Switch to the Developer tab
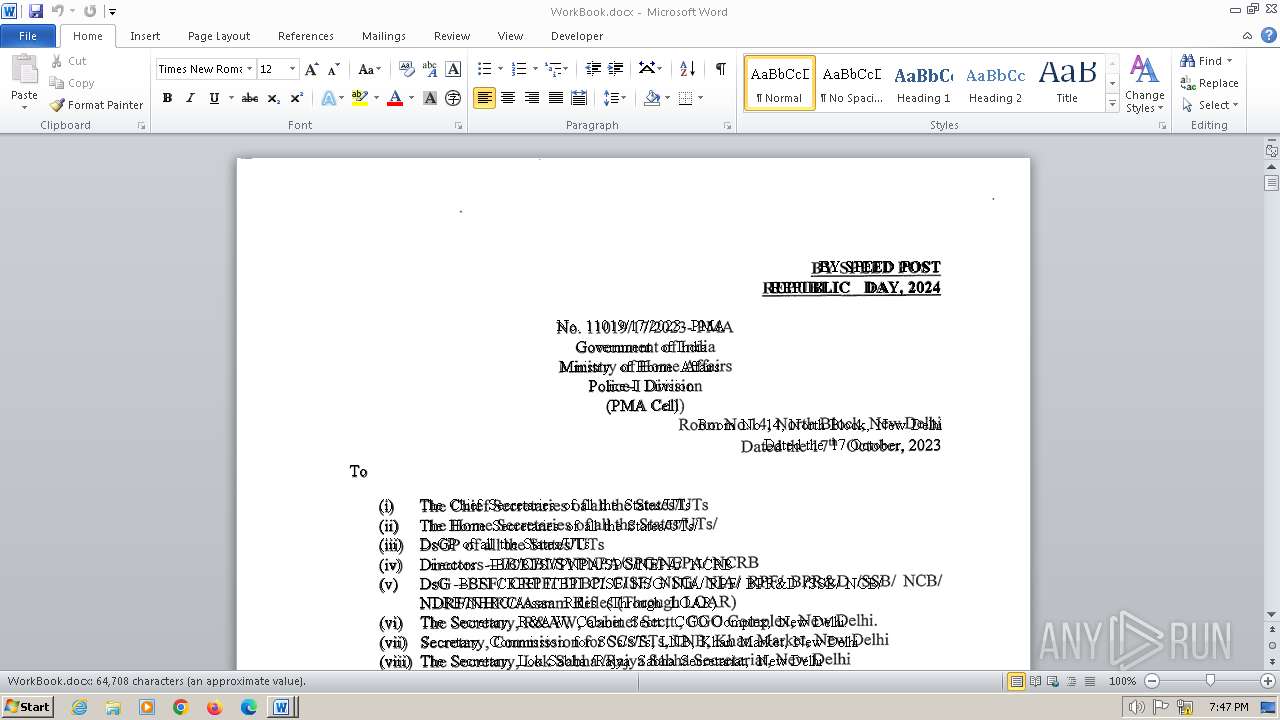 pos(577,36)
